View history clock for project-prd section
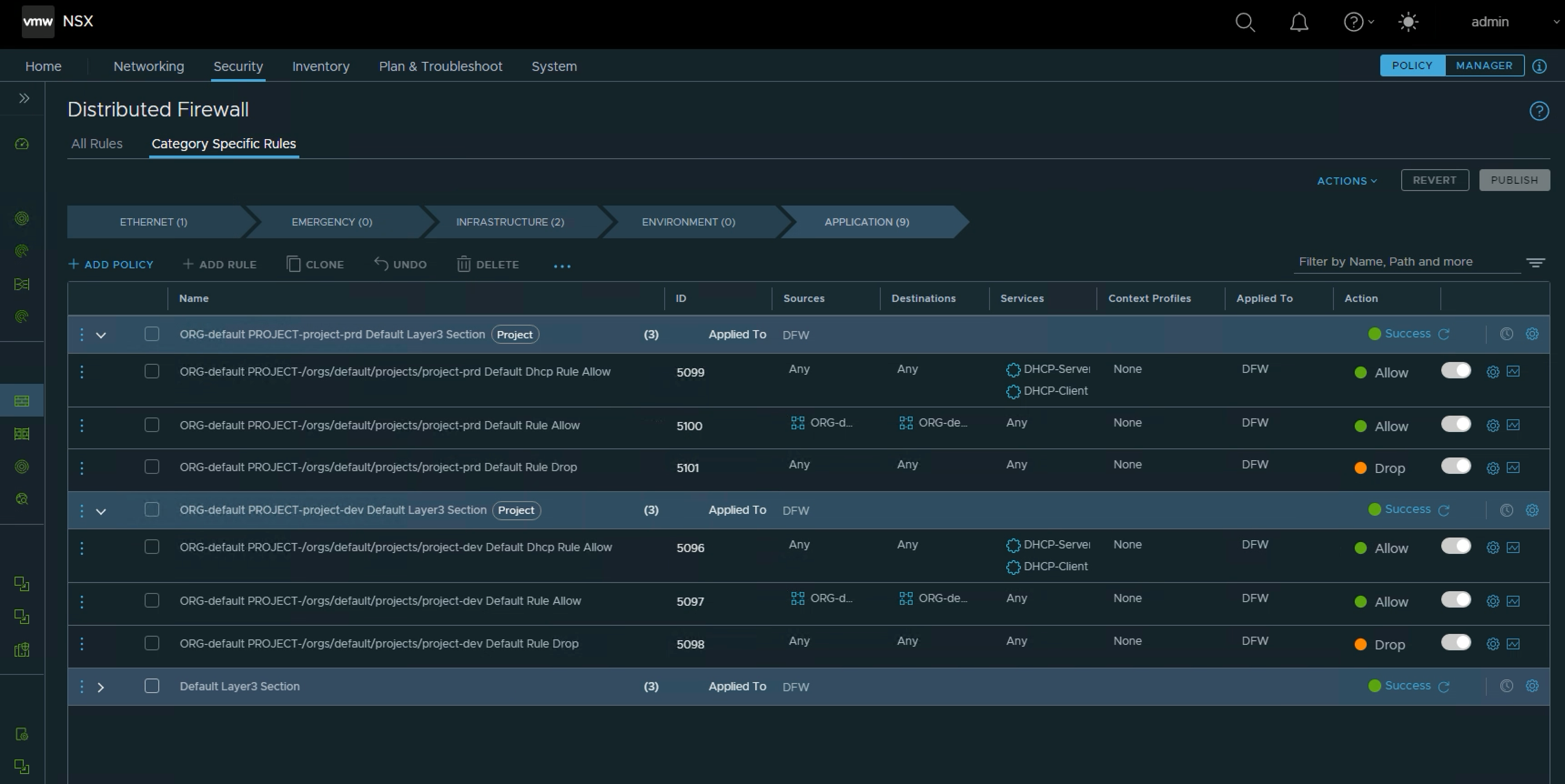This screenshot has height=784, width=1565. point(1506,334)
